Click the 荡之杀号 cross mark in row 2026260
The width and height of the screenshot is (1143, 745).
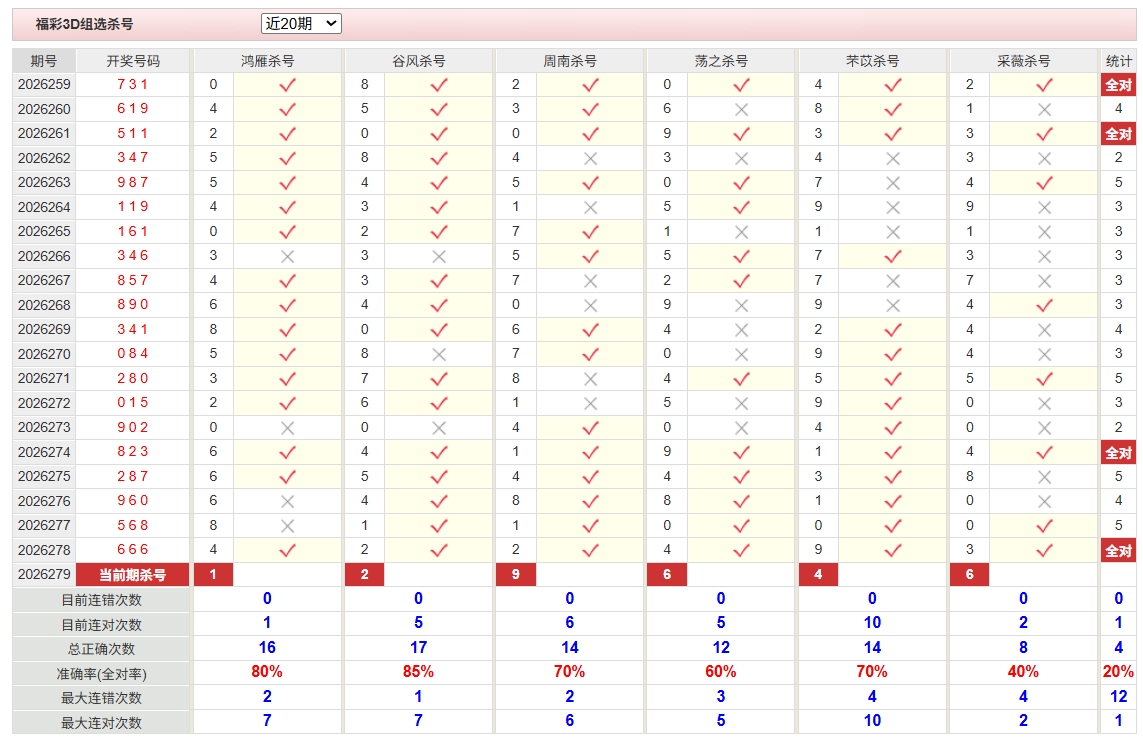pos(741,110)
